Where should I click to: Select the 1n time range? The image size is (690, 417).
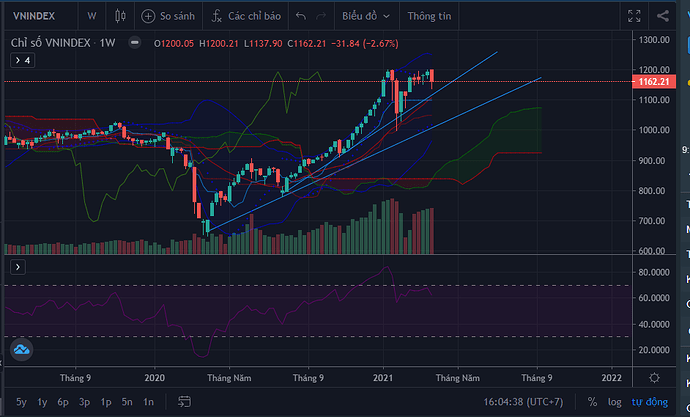[x=148, y=401]
